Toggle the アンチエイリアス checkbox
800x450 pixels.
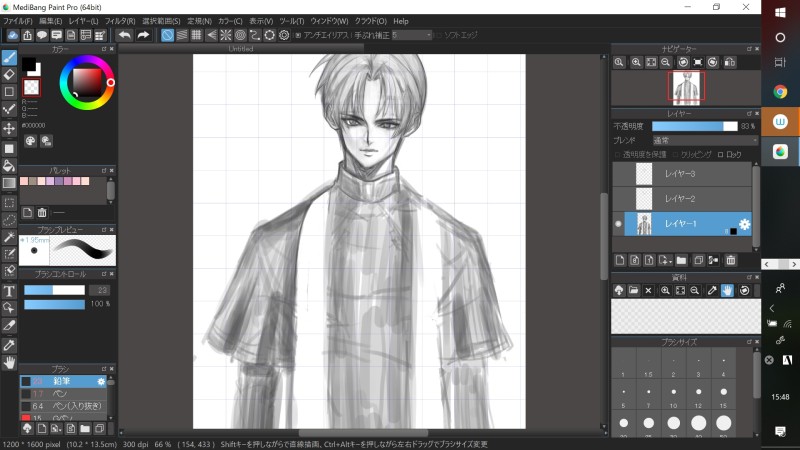click(x=298, y=35)
